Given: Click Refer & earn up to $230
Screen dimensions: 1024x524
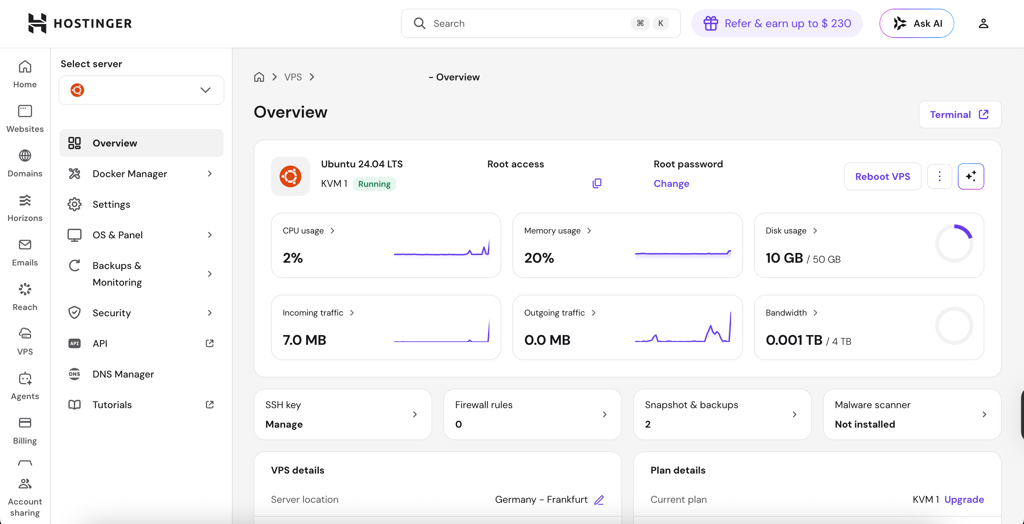Looking at the screenshot, I should 777,24.
